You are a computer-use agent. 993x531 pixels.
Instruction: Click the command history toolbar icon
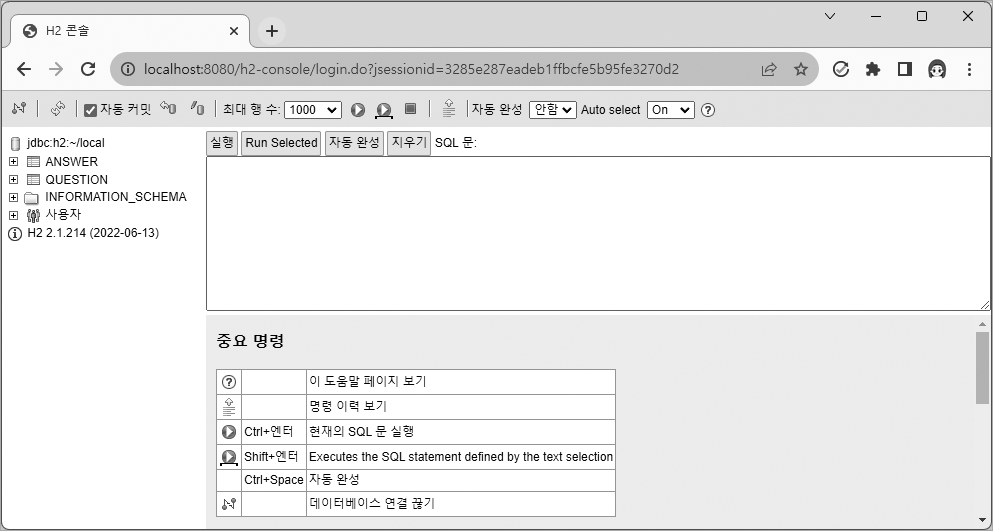(449, 109)
